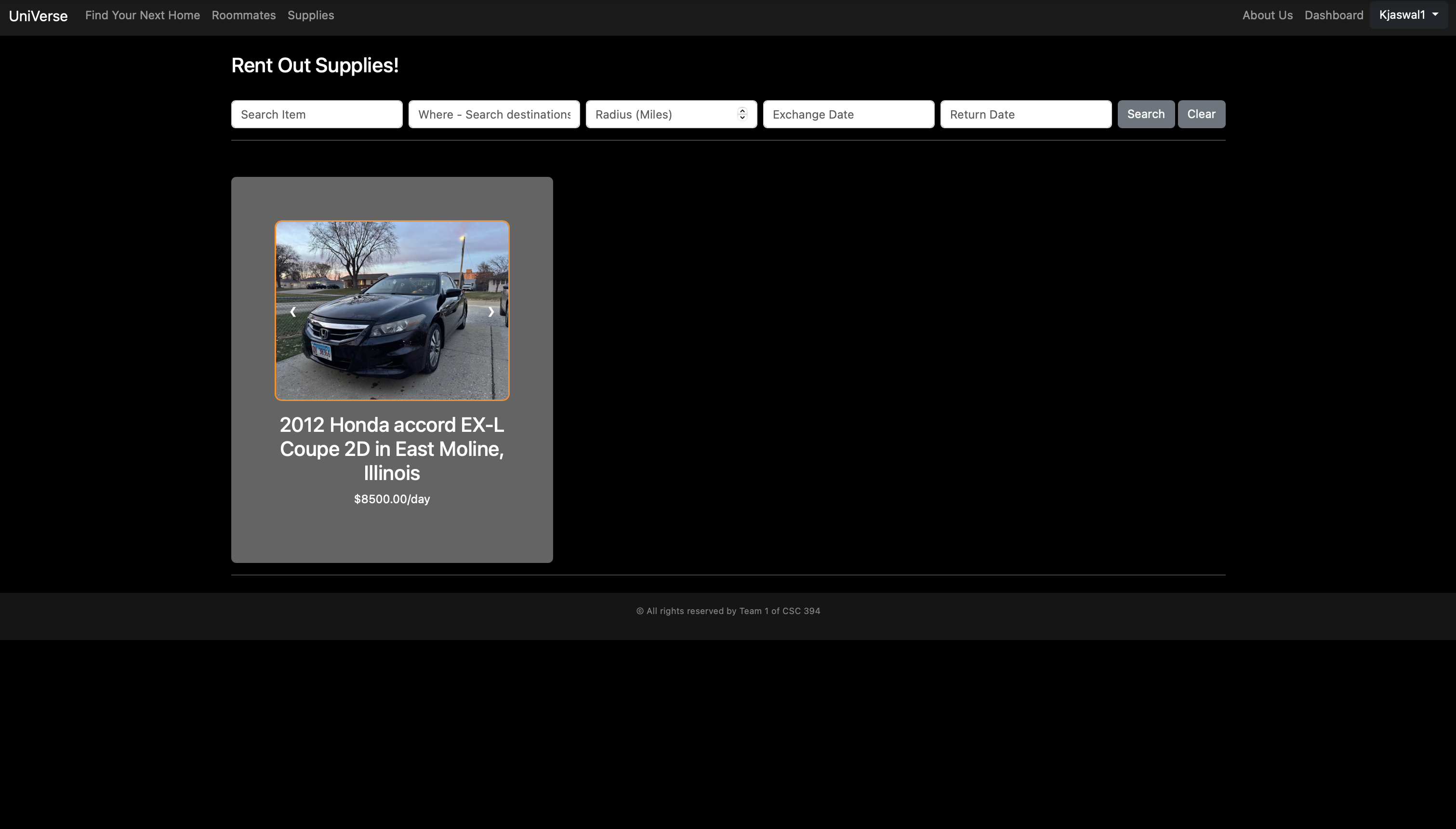Viewport: 1456px width, 829px height.
Task: Open the Dashboard link
Action: [x=1334, y=15]
